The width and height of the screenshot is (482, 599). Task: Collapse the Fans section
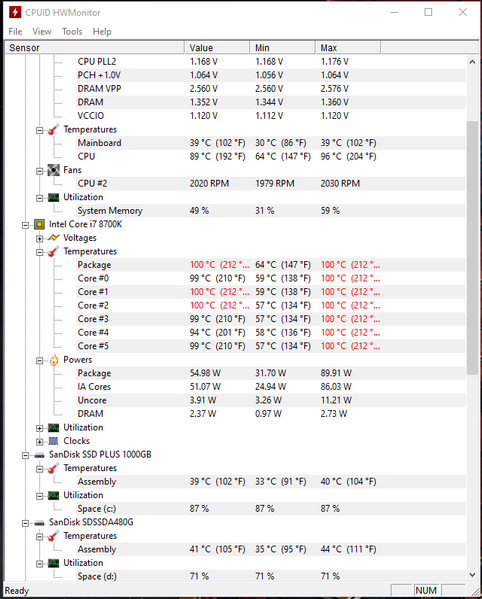click(x=39, y=171)
